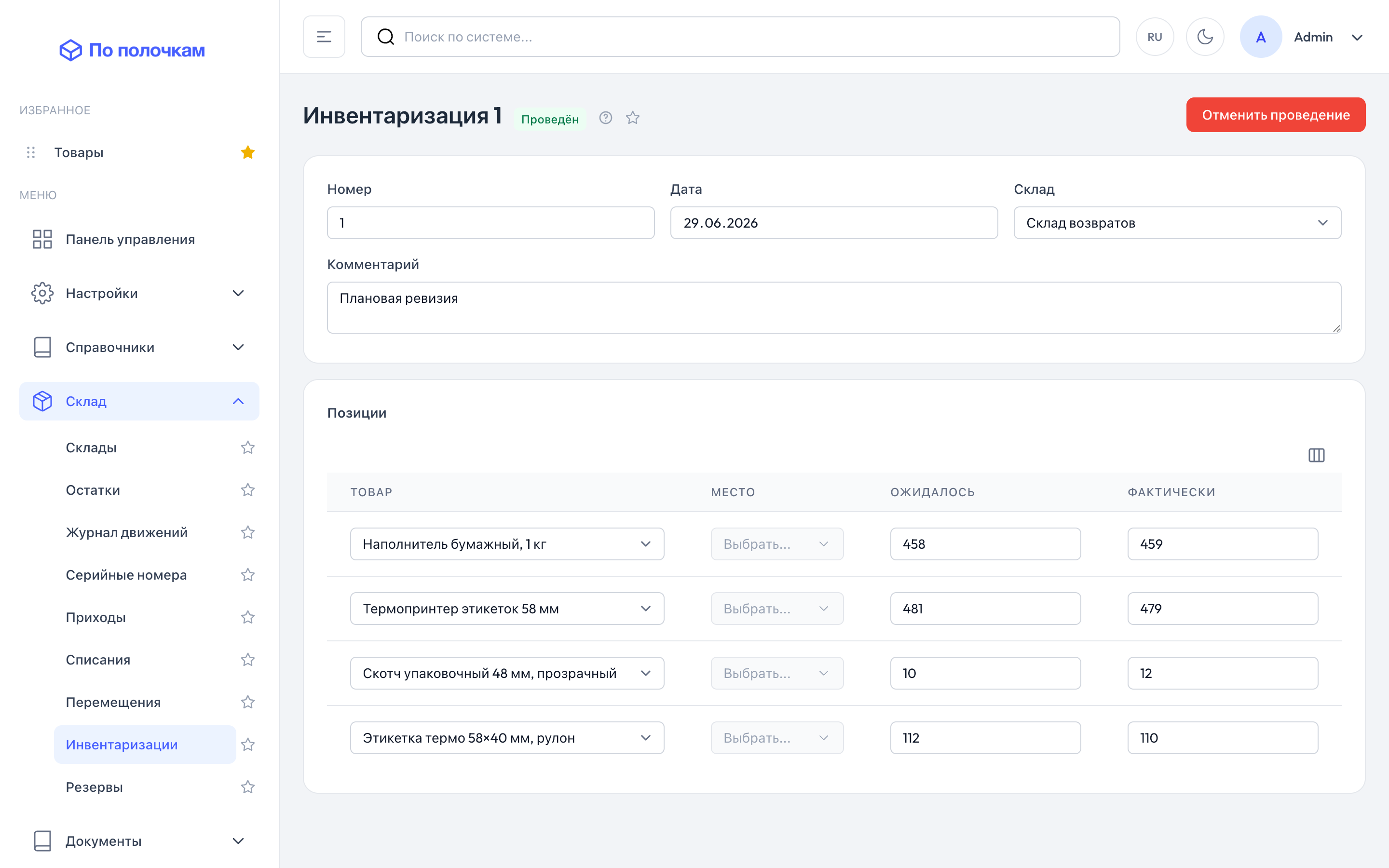Open table column settings icon
This screenshot has height=868, width=1389.
click(1316, 455)
